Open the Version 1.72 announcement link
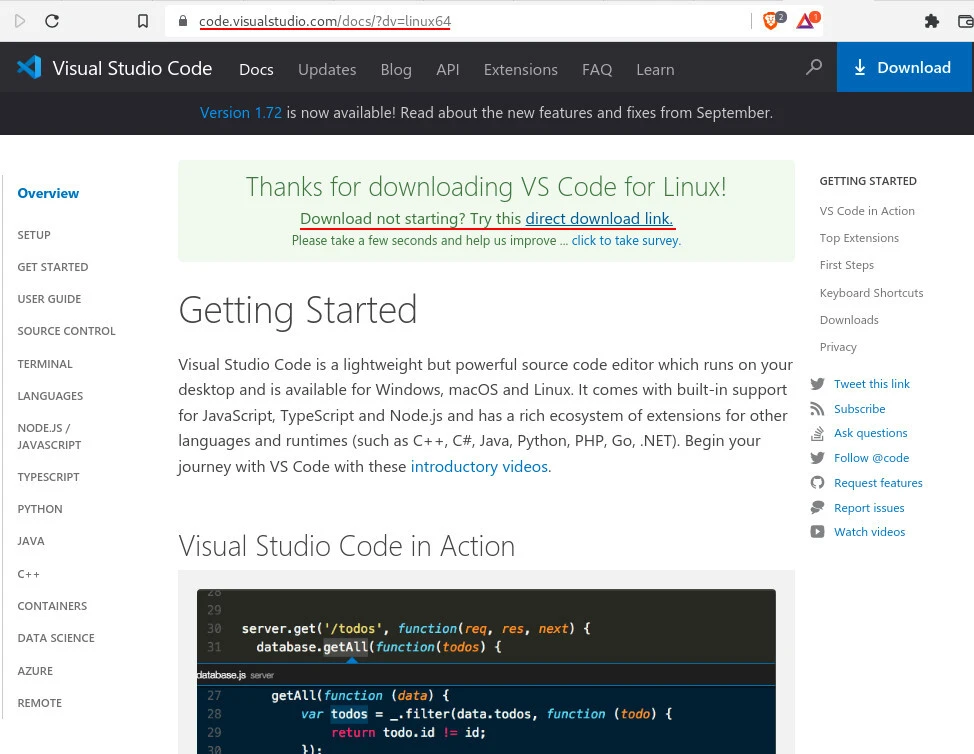 (x=241, y=113)
